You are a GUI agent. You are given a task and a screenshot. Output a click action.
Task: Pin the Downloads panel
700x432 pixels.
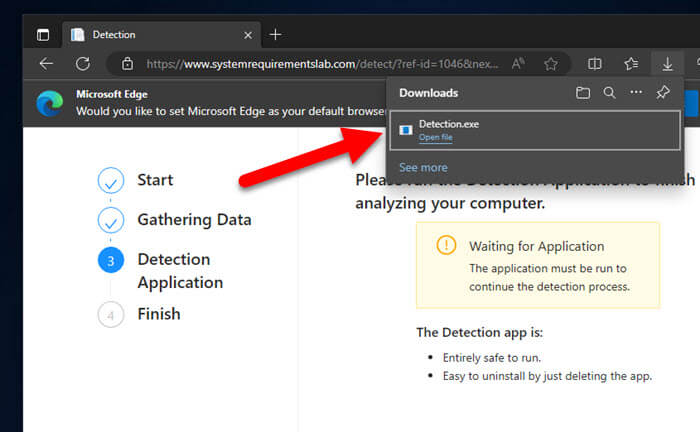click(x=663, y=92)
